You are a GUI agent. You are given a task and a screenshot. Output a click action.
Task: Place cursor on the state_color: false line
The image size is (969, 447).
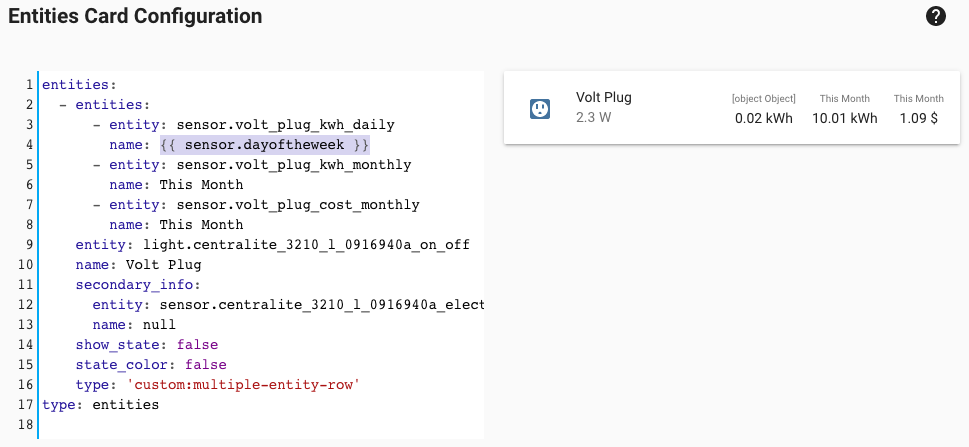[x=150, y=365]
